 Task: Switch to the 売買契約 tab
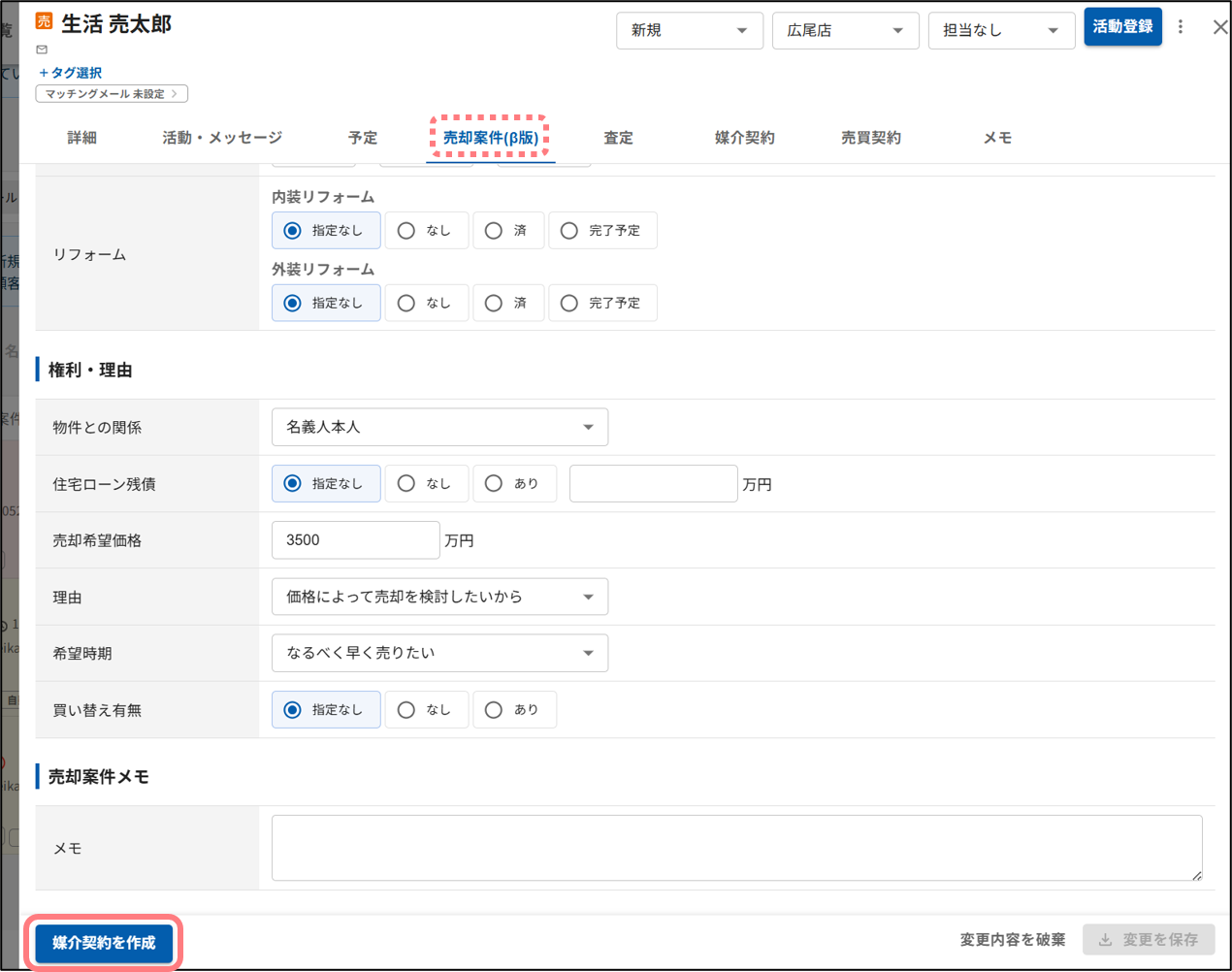coord(871,138)
